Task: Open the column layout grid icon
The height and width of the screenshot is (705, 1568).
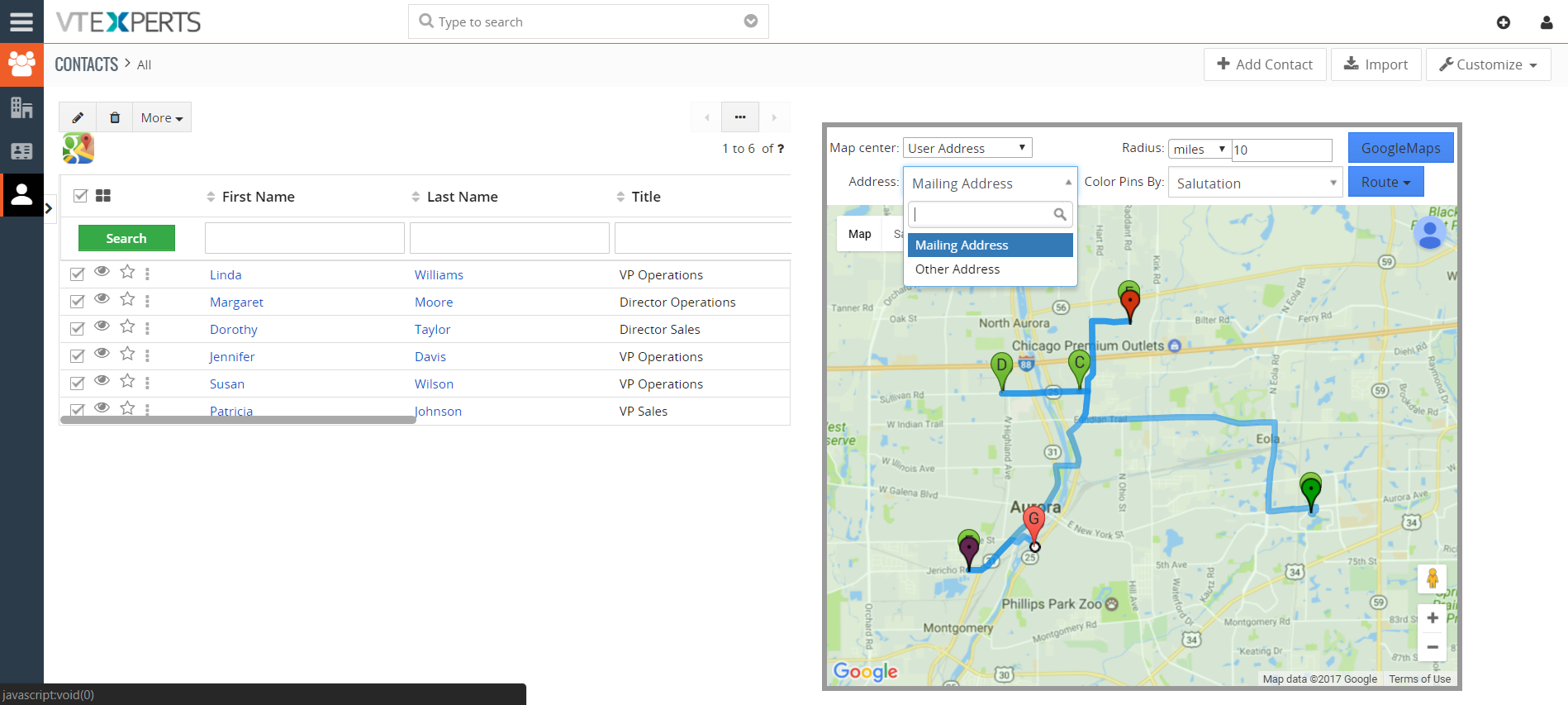Action: pos(103,196)
